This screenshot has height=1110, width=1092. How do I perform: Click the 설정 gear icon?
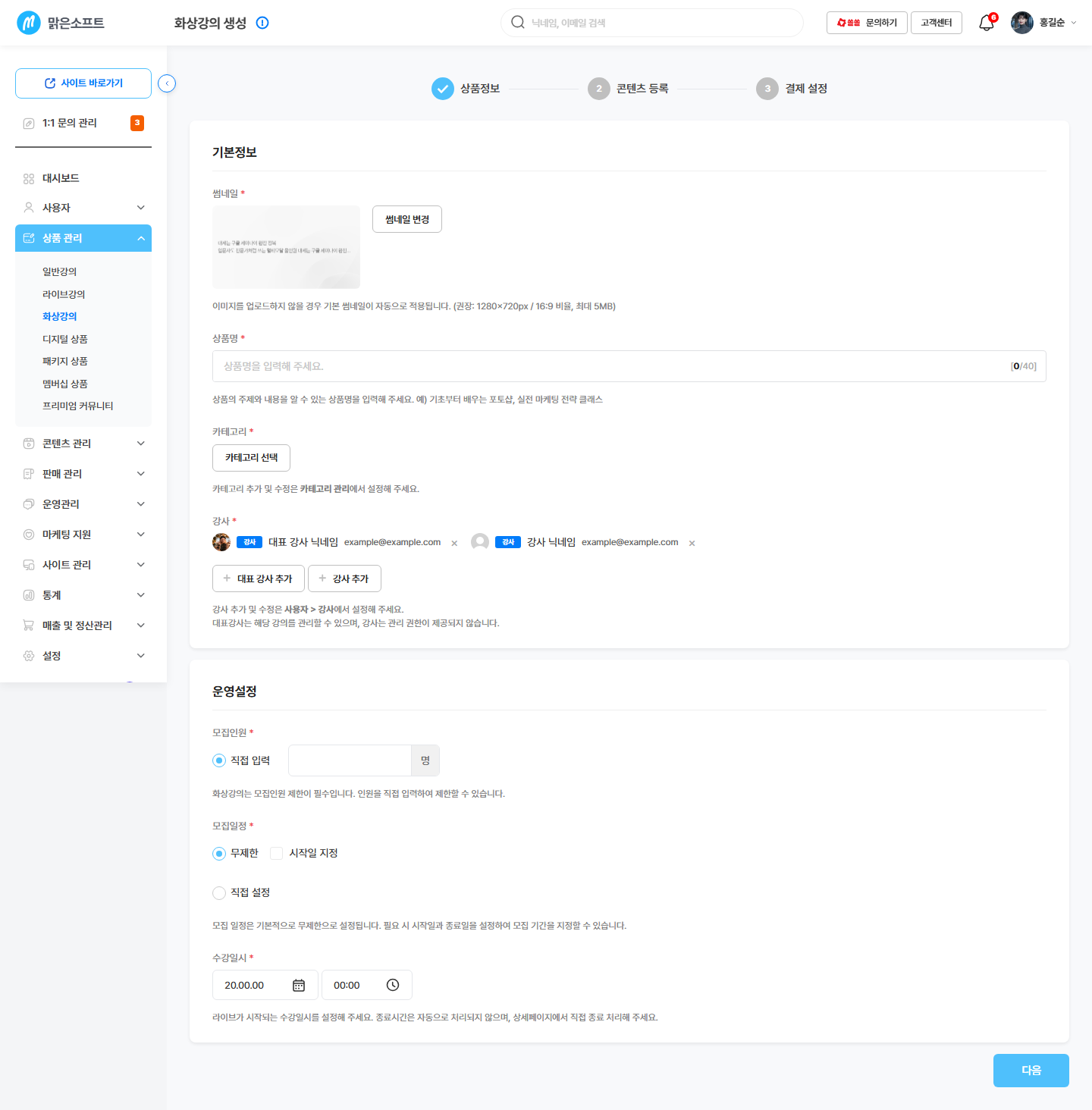tap(29, 656)
